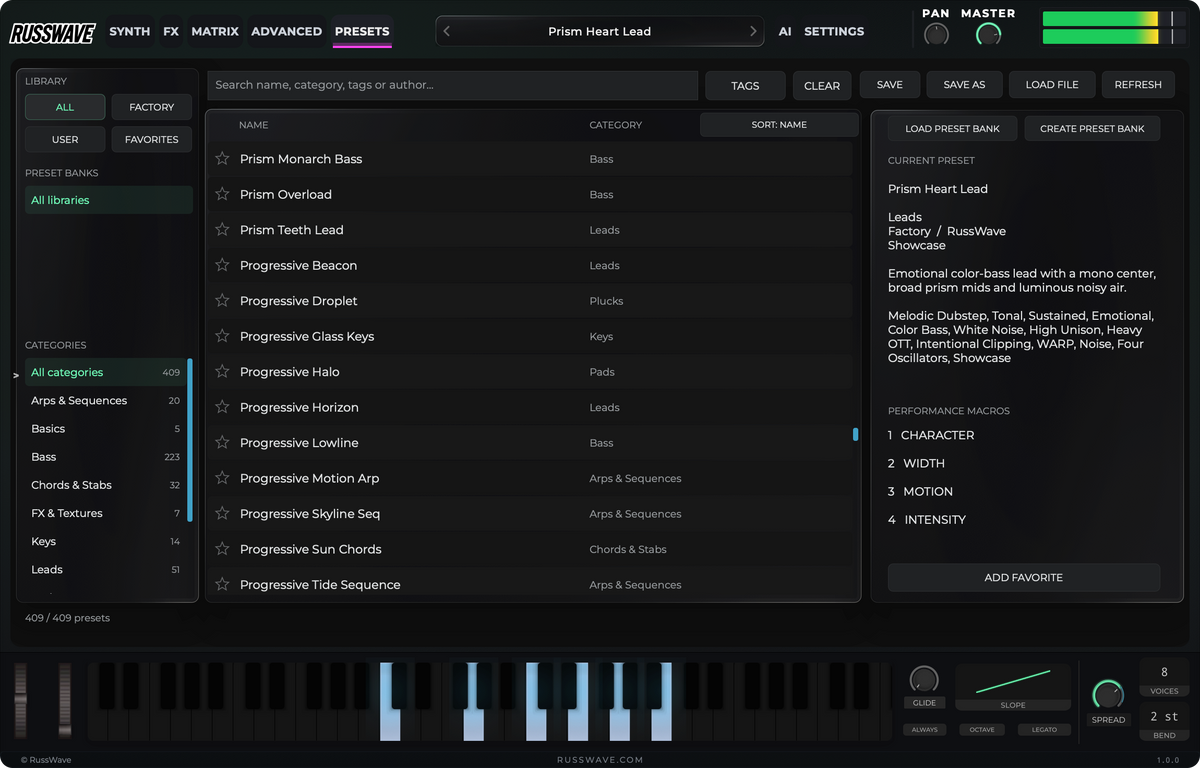This screenshot has width=1200, height=768.
Task: Open the TAGS filter menu
Action: click(745, 86)
